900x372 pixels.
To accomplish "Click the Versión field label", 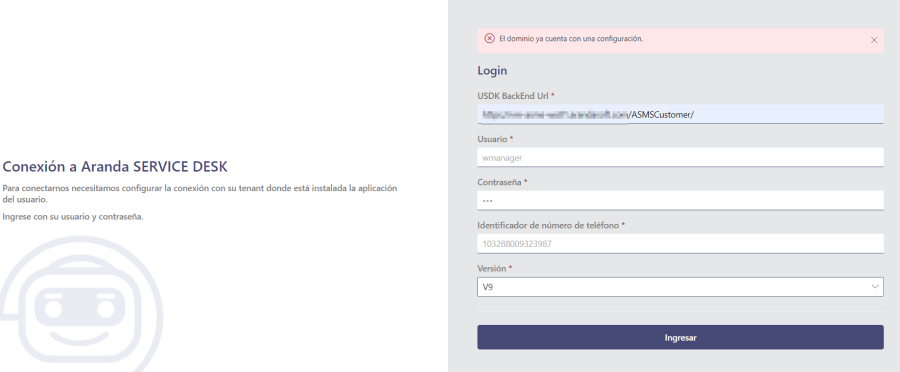I will [494, 268].
